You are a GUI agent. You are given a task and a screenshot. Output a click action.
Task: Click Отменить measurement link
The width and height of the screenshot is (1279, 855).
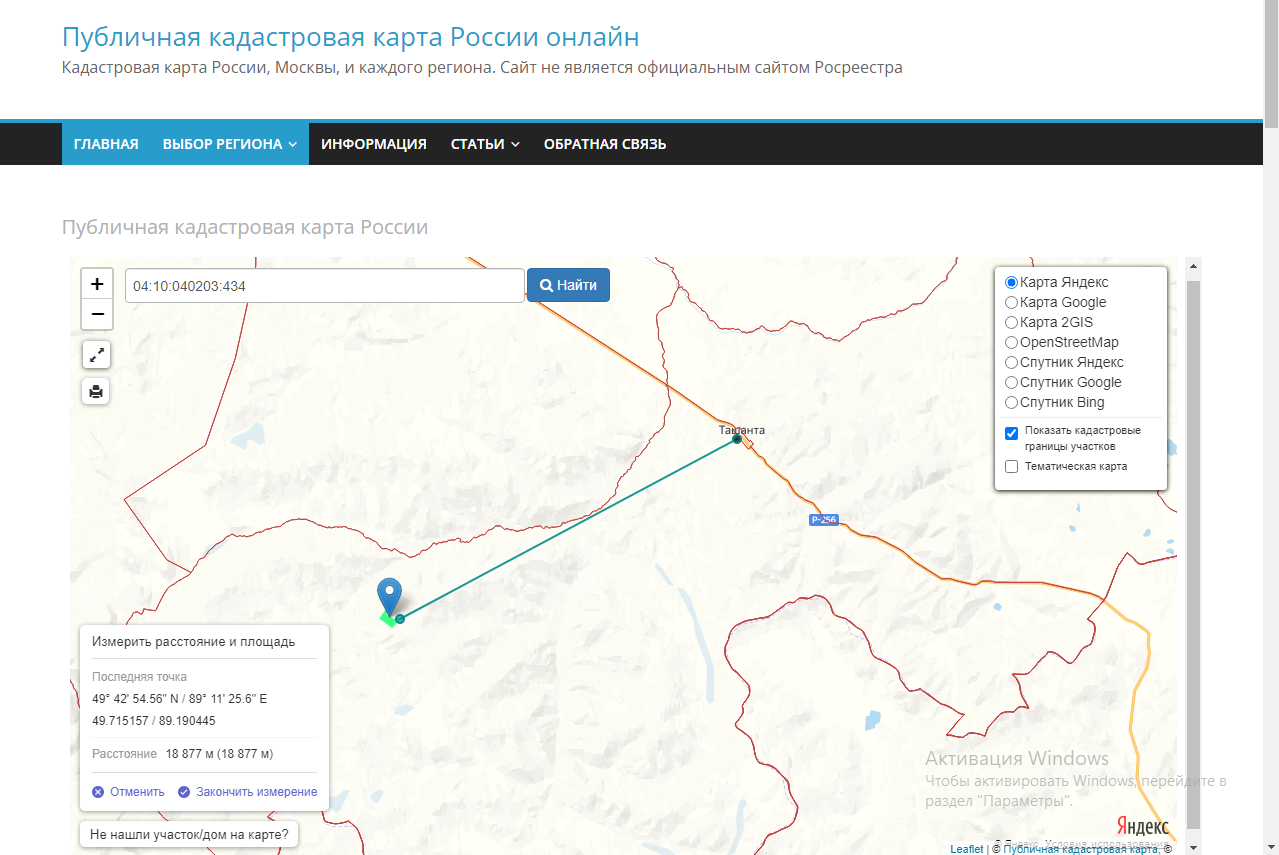(128, 792)
